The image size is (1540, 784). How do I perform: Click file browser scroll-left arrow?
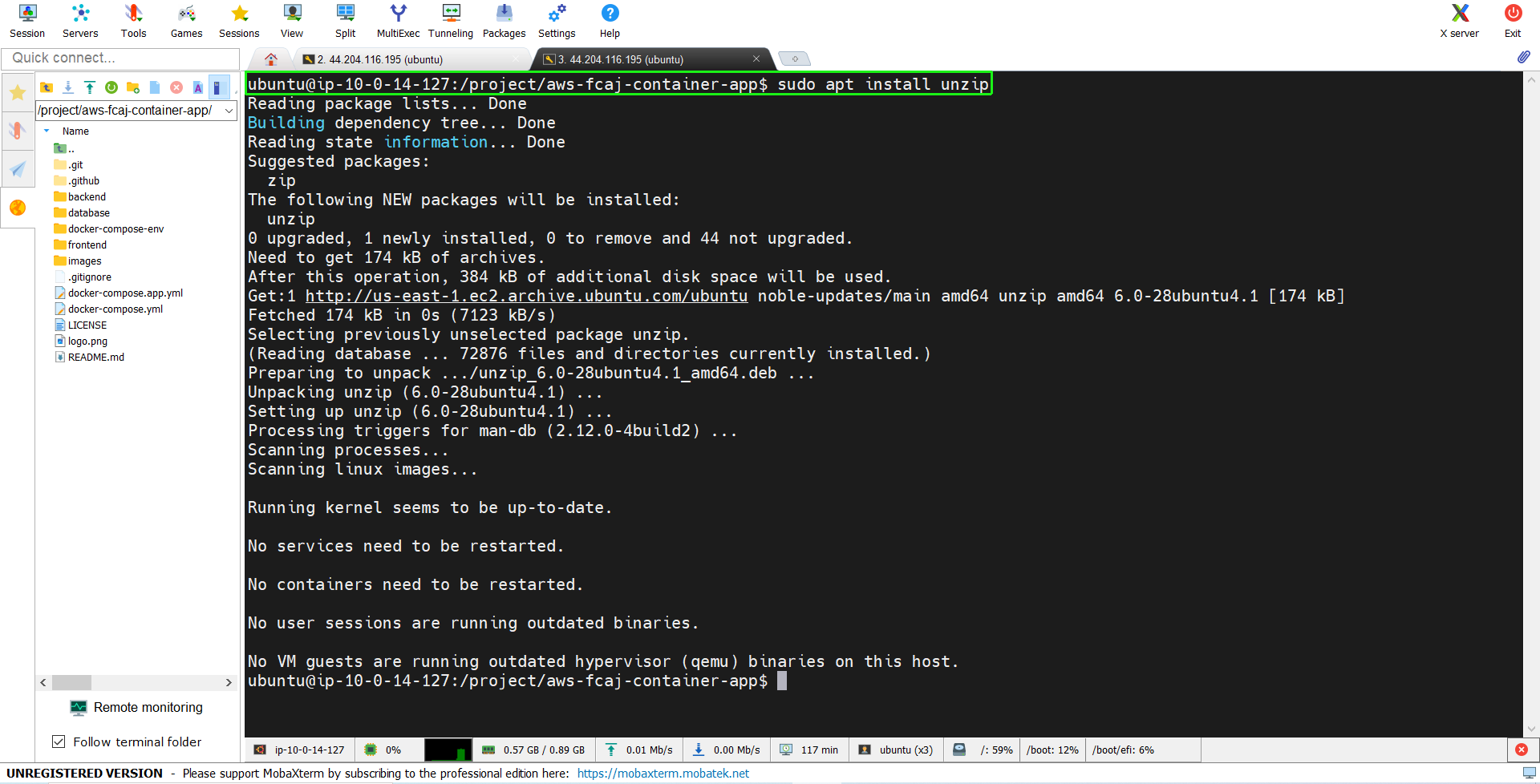pos(43,682)
